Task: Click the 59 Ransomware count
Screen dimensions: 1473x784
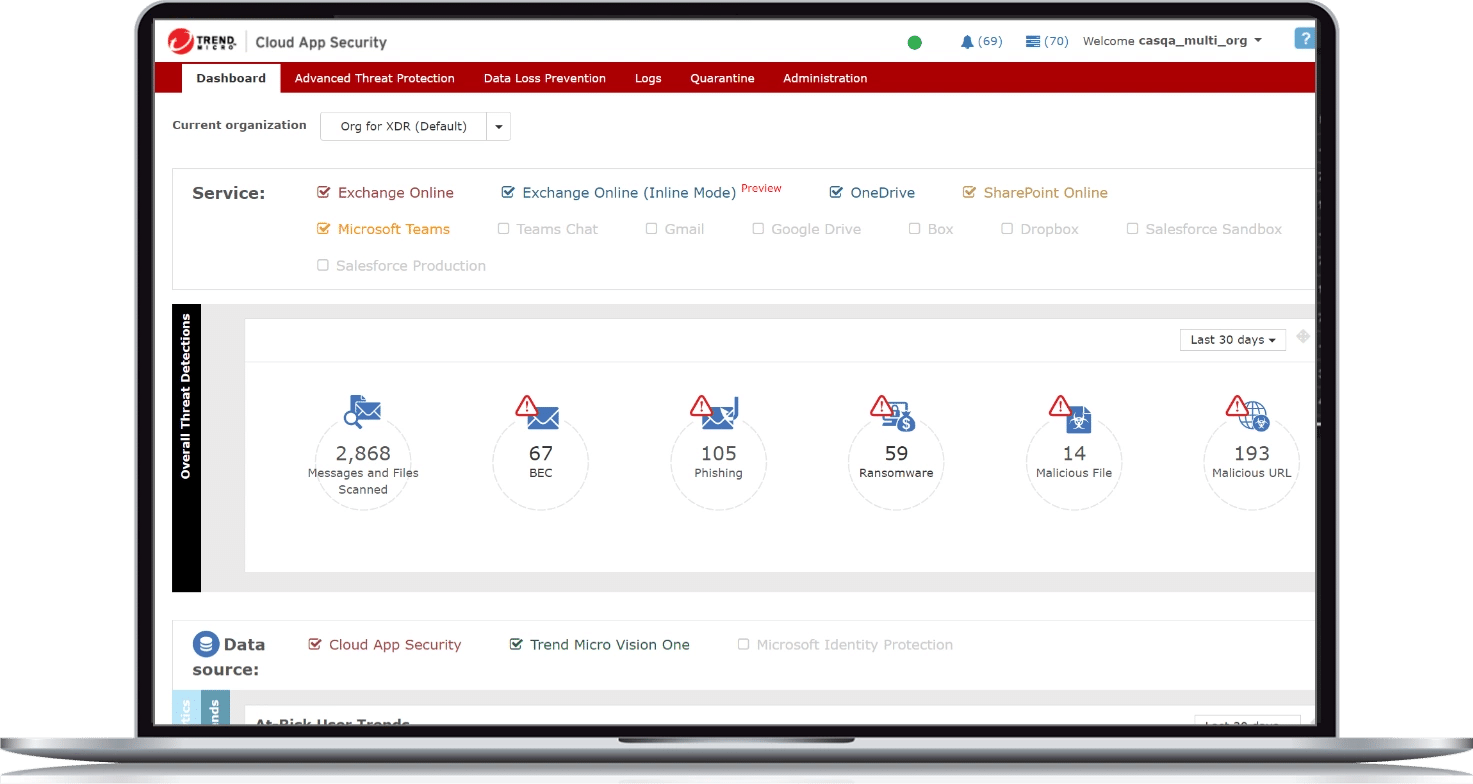Action: pos(896,453)
